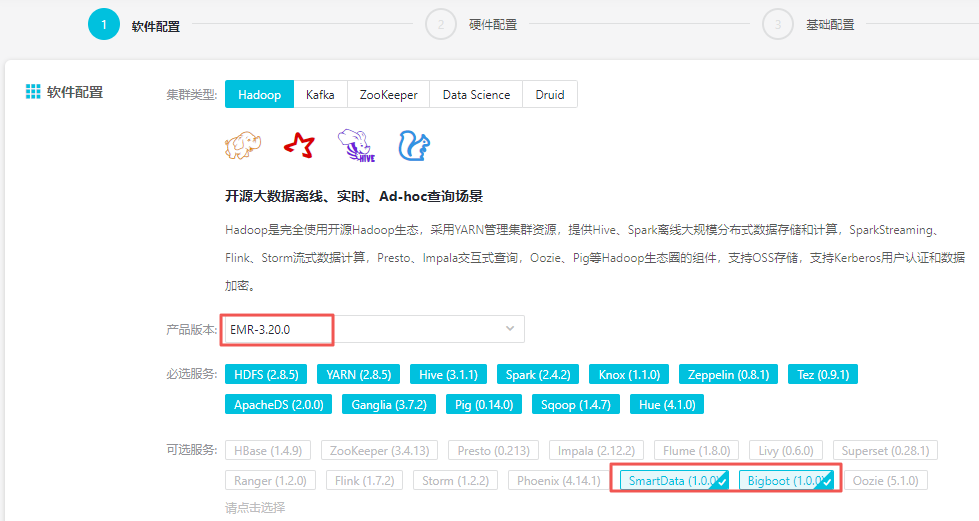Image resolution: width=979 pixels, height=521 pixels.
Task: Click the Pig (0.14.0) required service
Action: (484, 404)
